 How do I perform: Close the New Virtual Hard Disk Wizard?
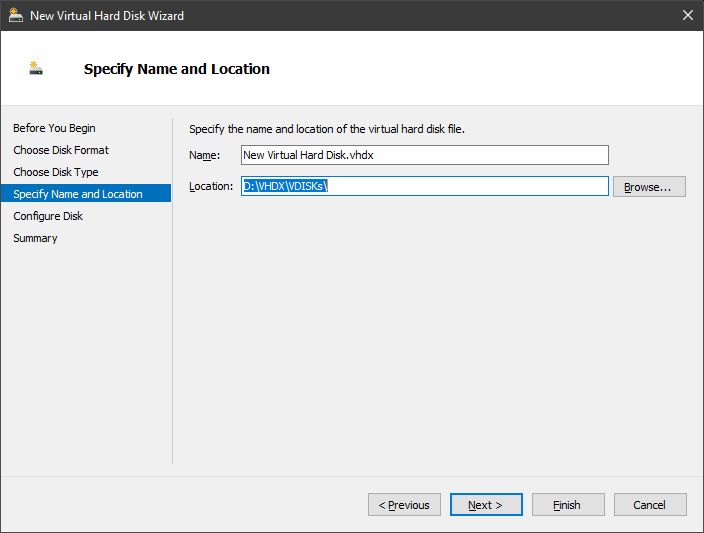pyautogui.click(x=687, y=15)
